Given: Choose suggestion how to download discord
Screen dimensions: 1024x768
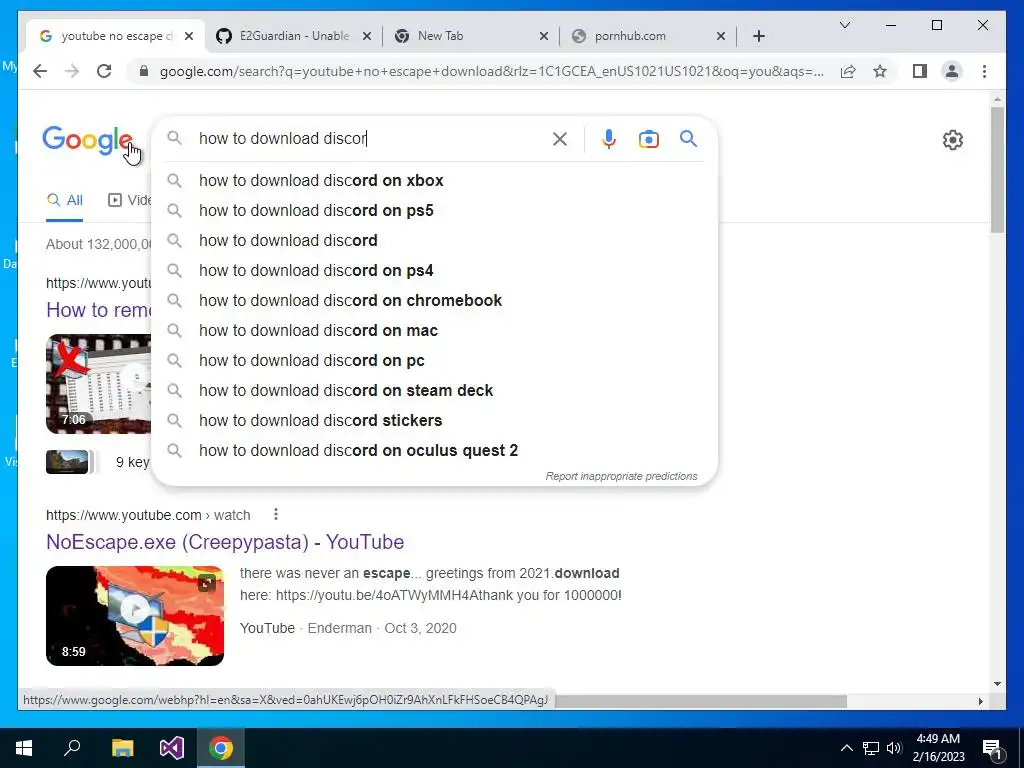Looking at the screenshot, I should (x=434, y=240).
